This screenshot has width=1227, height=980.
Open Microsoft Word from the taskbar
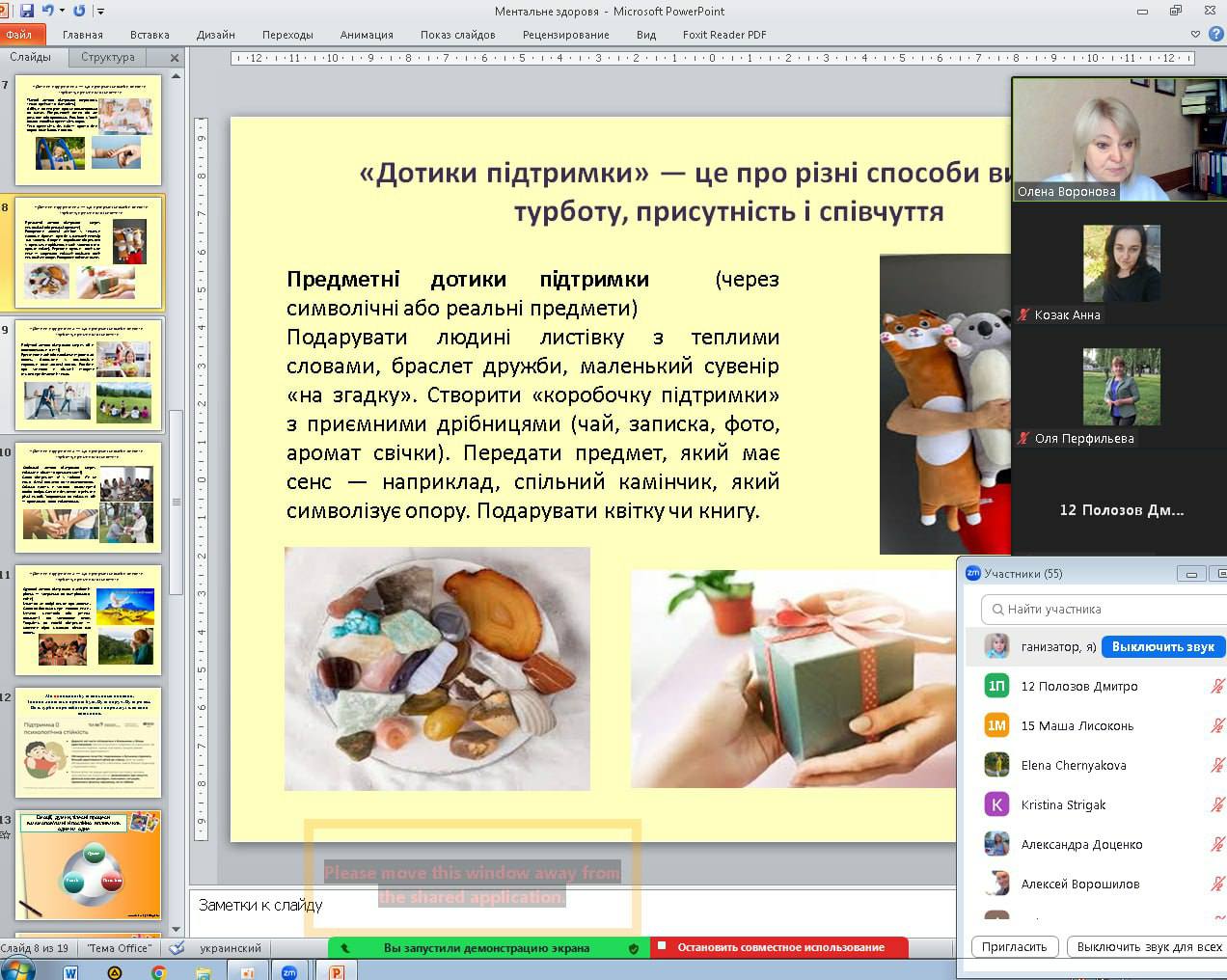(70, 972)
